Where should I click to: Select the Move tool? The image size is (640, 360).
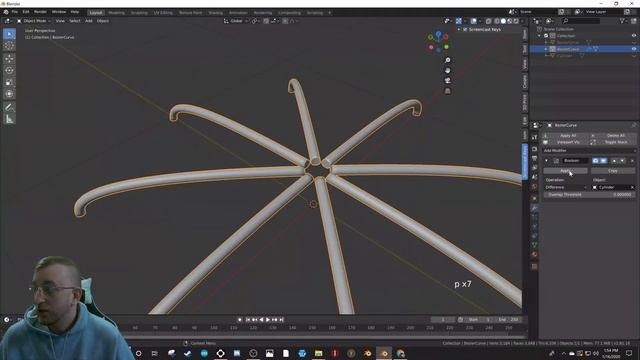[x=9, y=59]
